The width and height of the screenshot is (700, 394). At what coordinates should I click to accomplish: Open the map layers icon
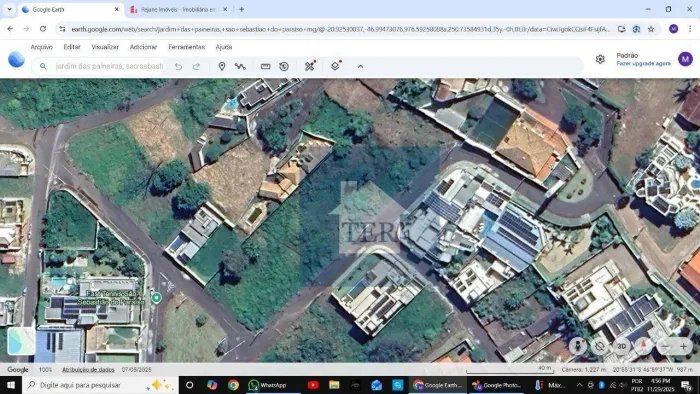pyautogui.click(x=336, y=66)
